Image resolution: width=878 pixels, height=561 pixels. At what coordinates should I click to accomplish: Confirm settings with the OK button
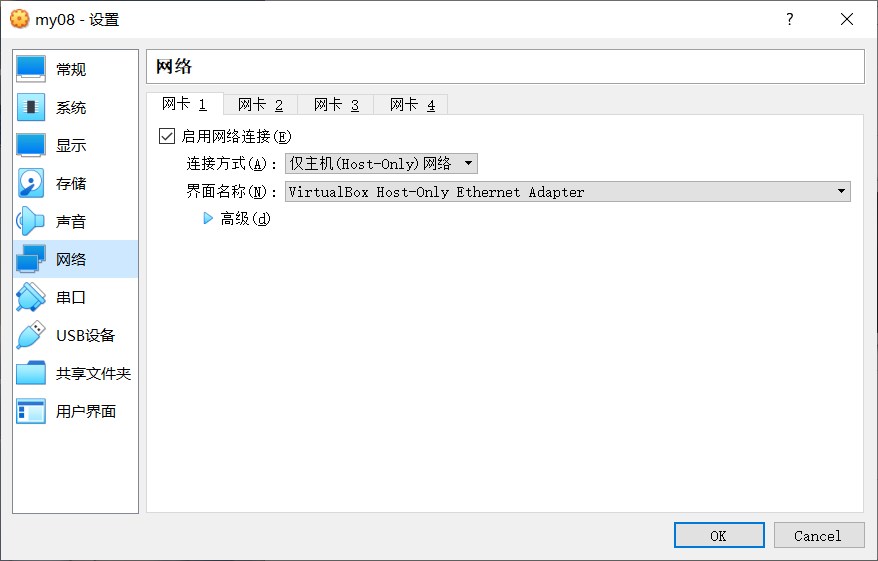point(719,535)
